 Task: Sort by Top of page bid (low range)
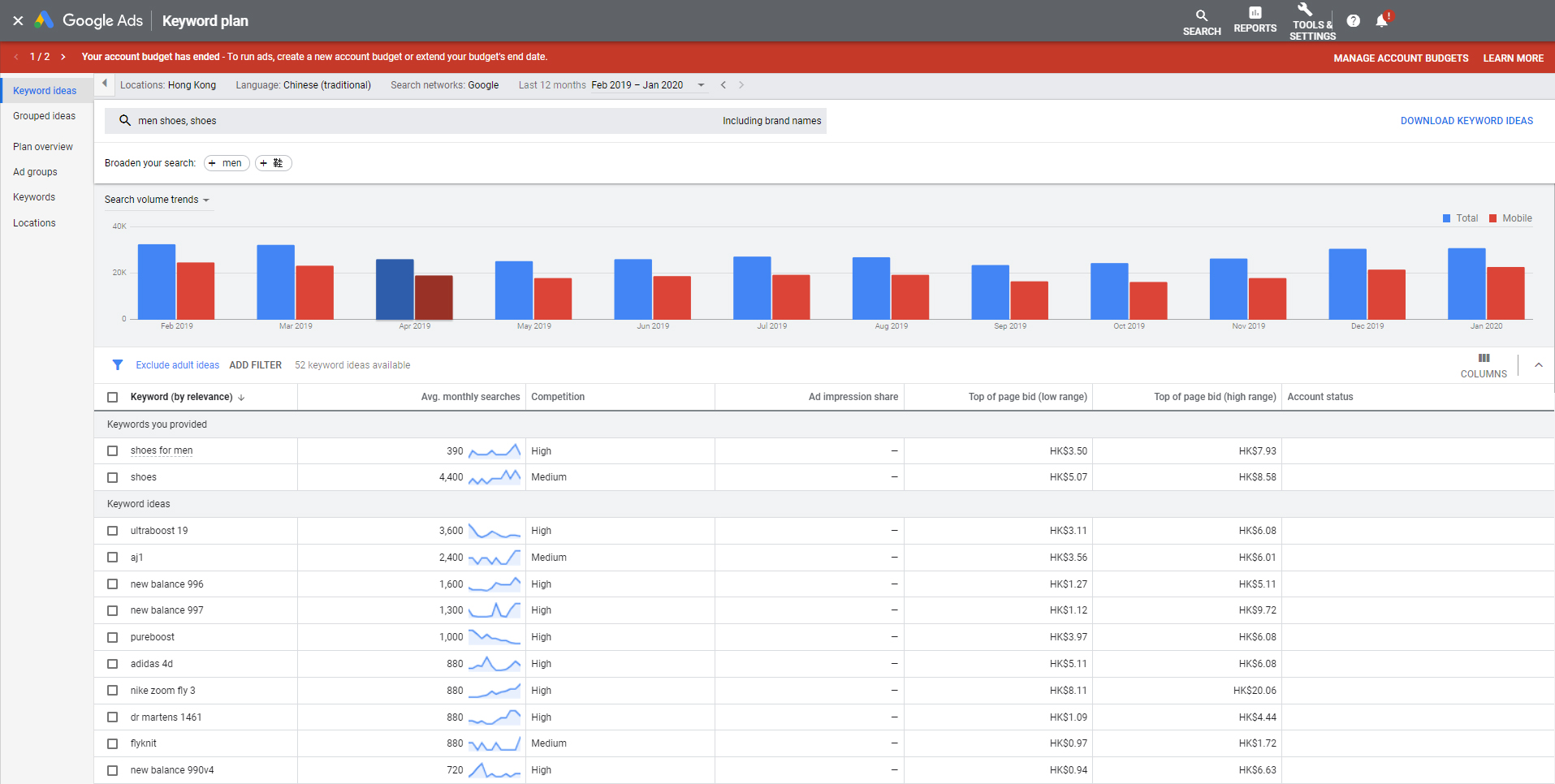[1027, 397]
